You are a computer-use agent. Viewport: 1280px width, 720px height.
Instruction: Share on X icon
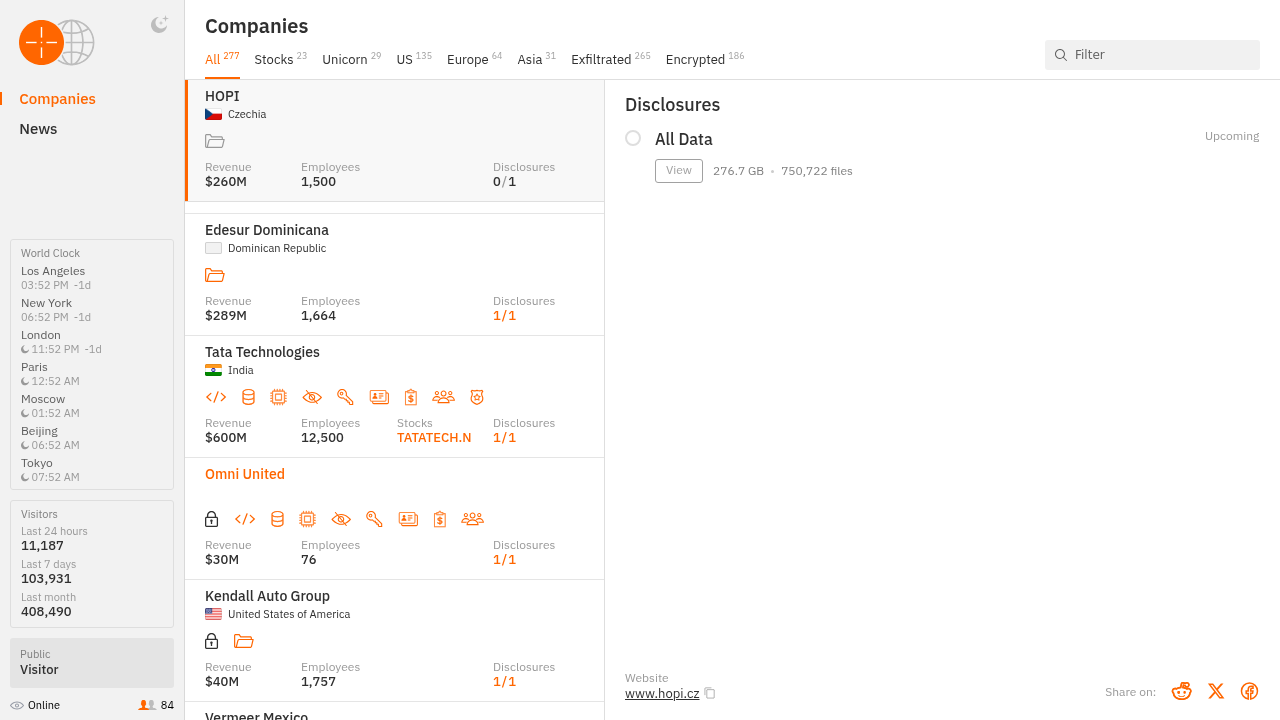coord(1216,691)
